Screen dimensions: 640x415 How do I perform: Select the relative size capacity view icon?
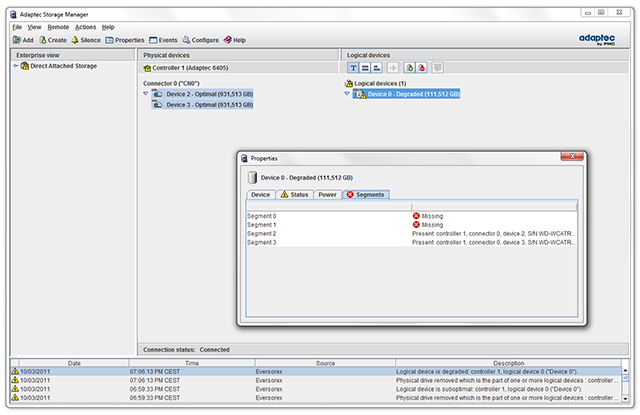[377, 68]
